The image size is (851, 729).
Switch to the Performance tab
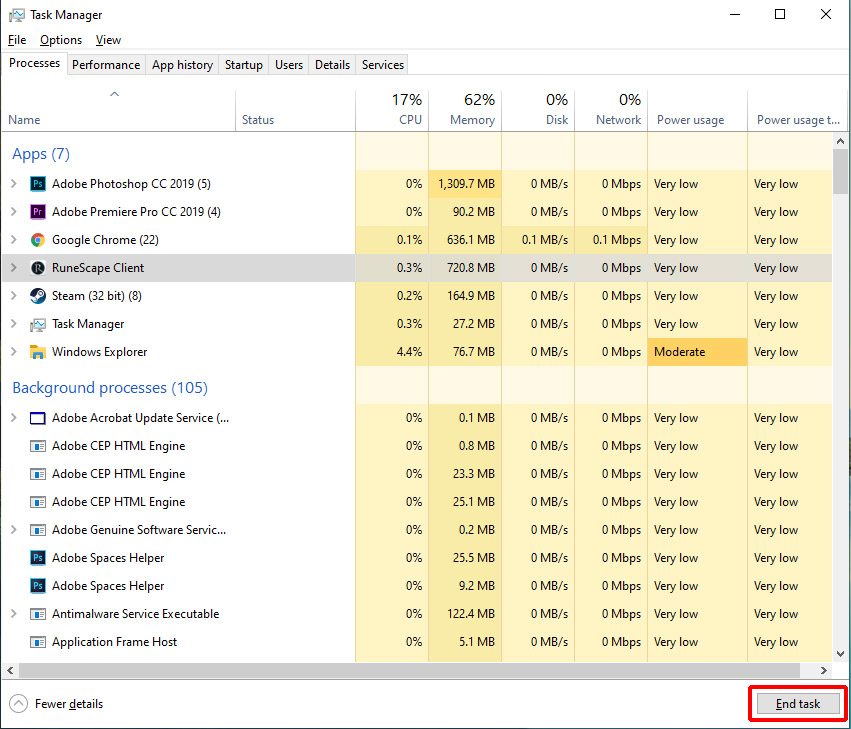click(x=106, y=65)
